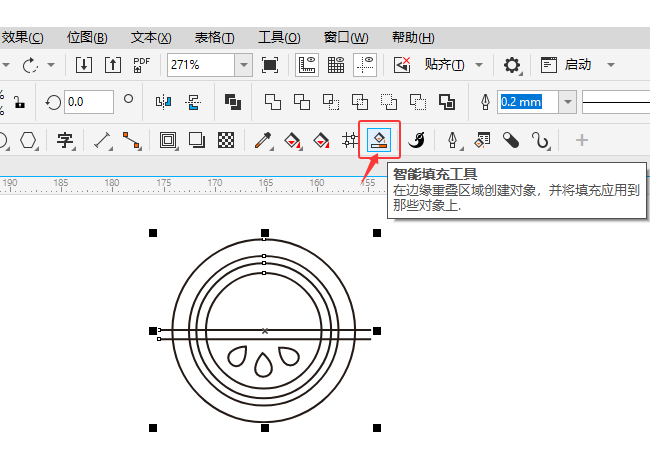Expand the 贴齐 dropdown arrow

click(479, 65)
